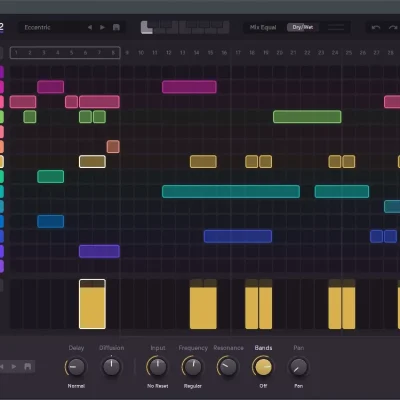Toggle the Dry/Wet switch

click(x=303, y=27)
